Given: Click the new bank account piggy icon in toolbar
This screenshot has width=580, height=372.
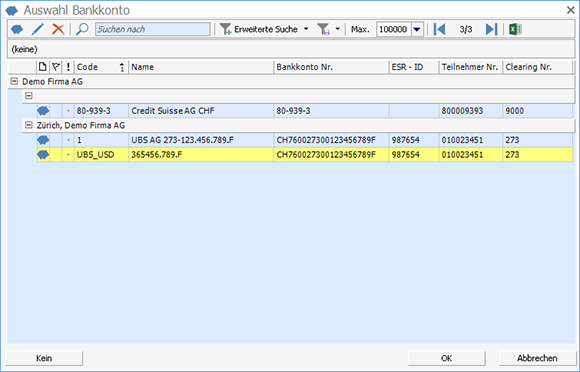Looking at the screenshot, I should tap(17, 29).
